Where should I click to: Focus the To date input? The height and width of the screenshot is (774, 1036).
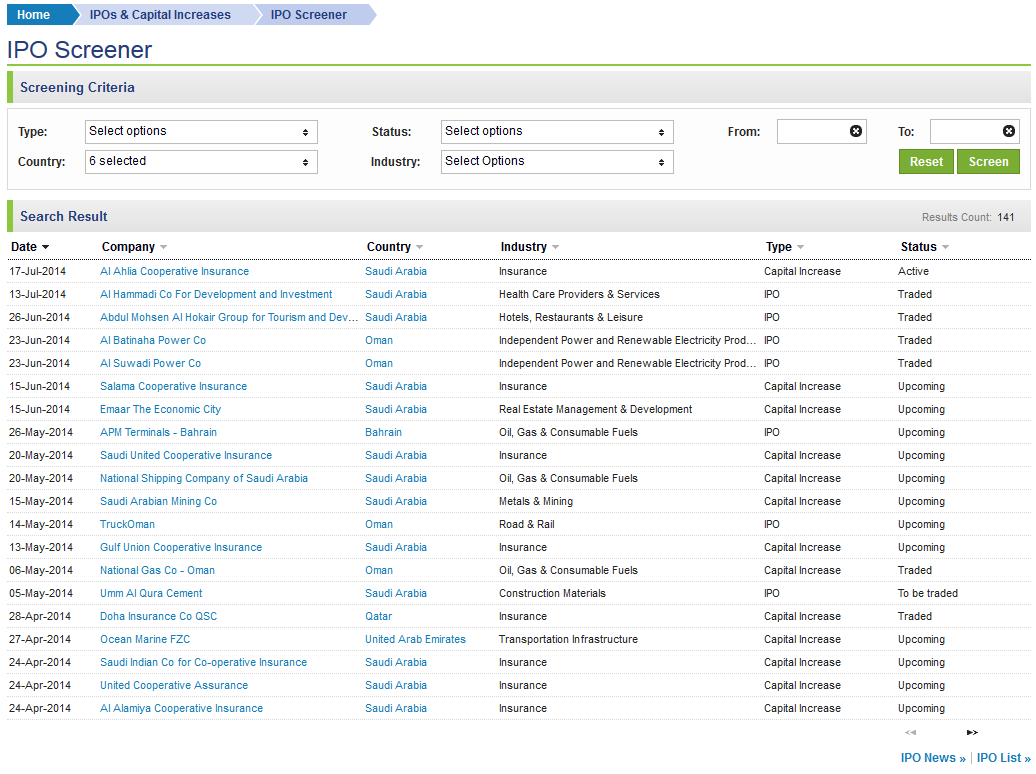point(975,132)
